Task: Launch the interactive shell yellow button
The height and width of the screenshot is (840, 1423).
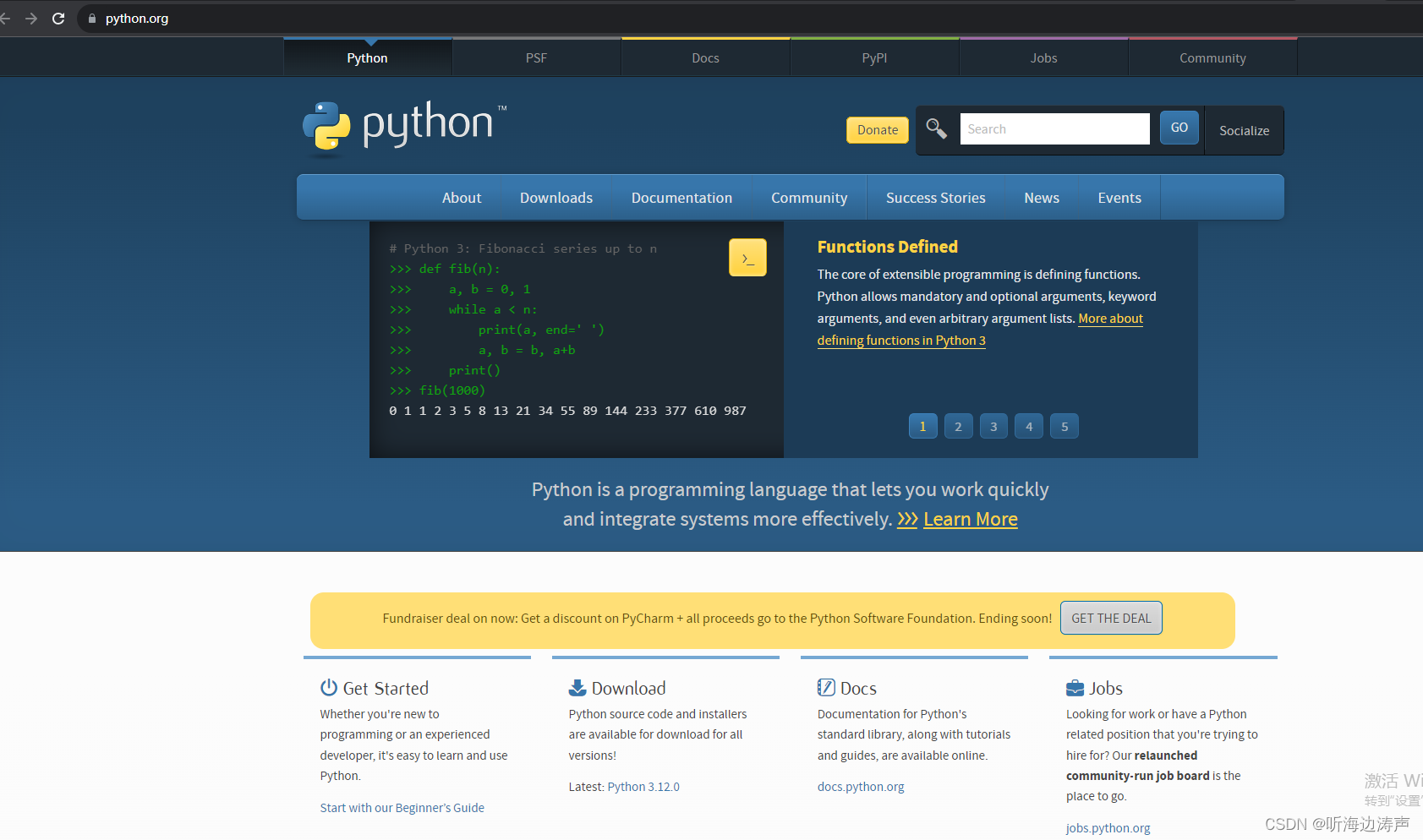Action: pos(747,258)
